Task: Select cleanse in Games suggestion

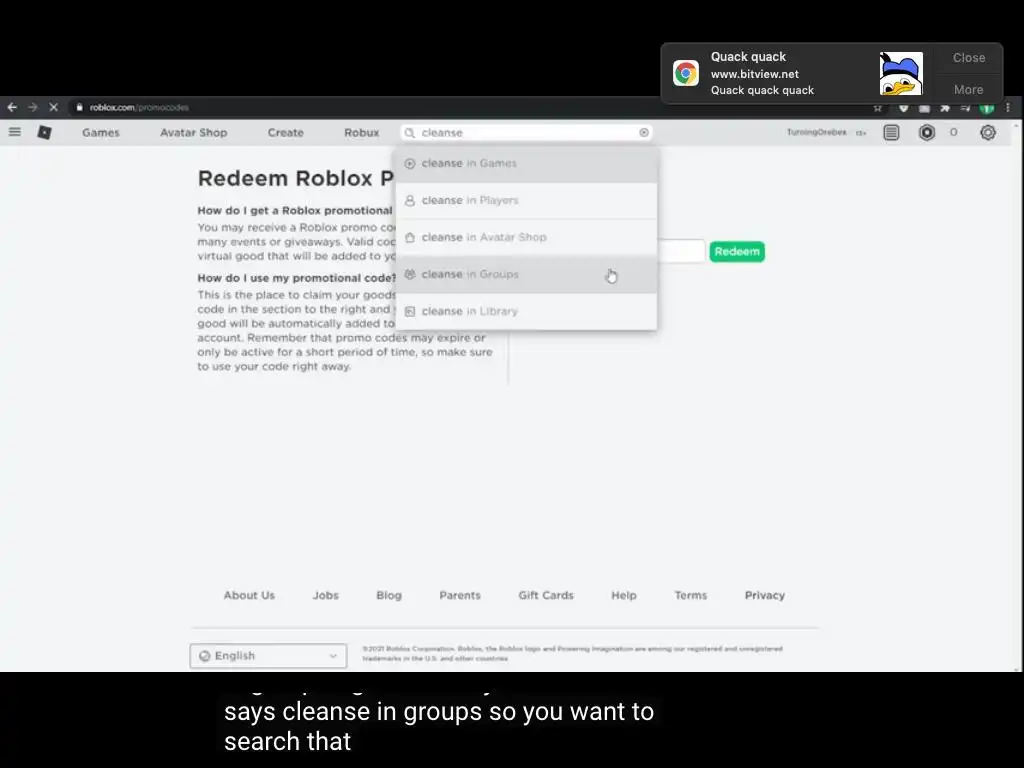Action: 526,163
